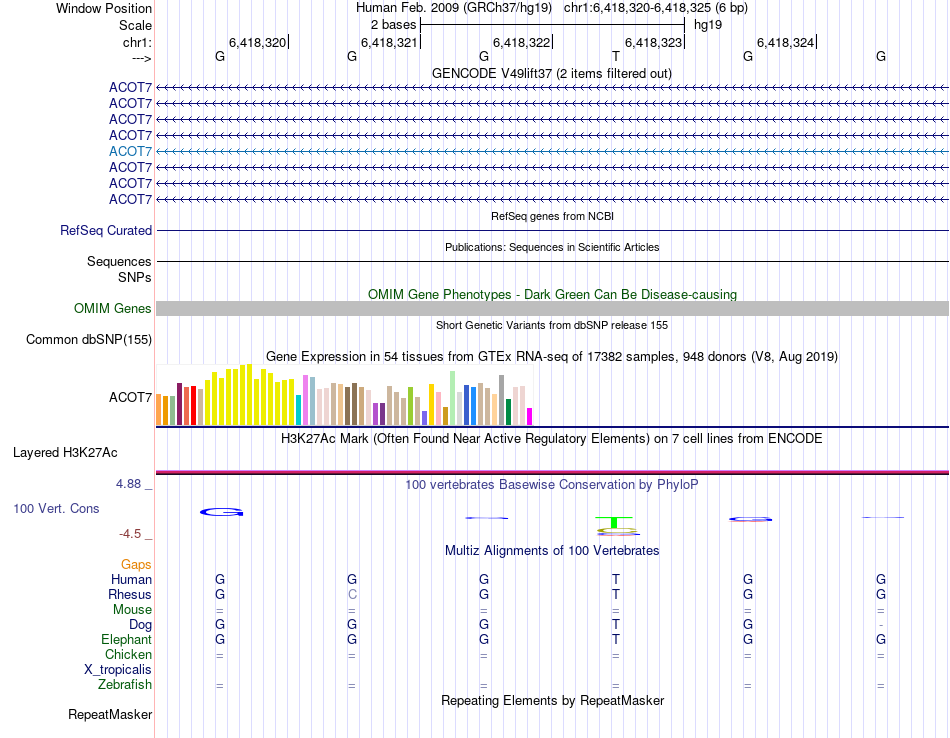
Task: Select the light-blue highlighted ACOT7 transcript label
Action: pyautogui.click(x=130, y=151)
